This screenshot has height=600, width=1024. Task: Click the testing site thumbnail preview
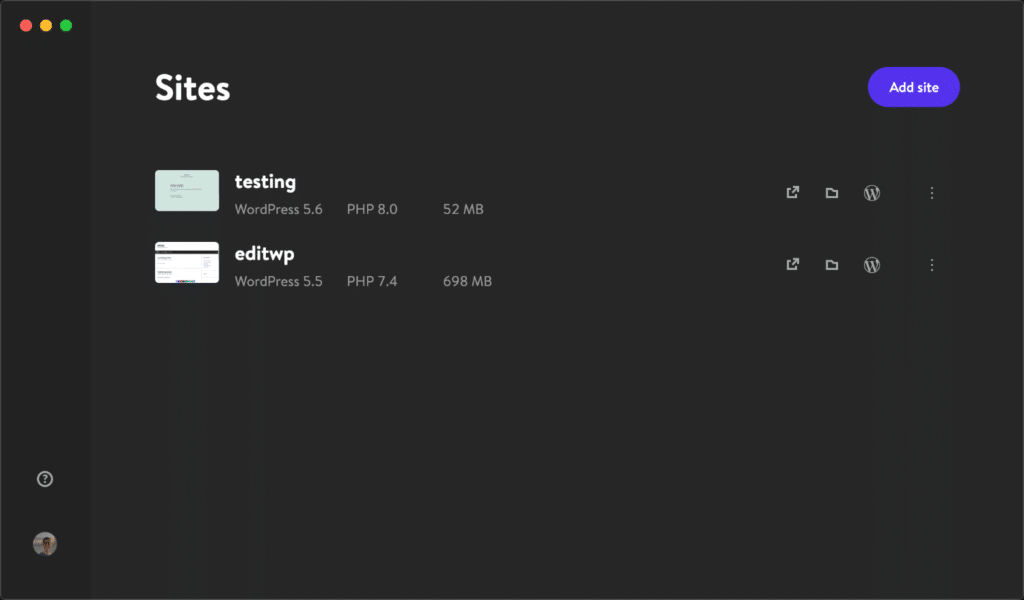pyautogui.click(x=186, y=190)
